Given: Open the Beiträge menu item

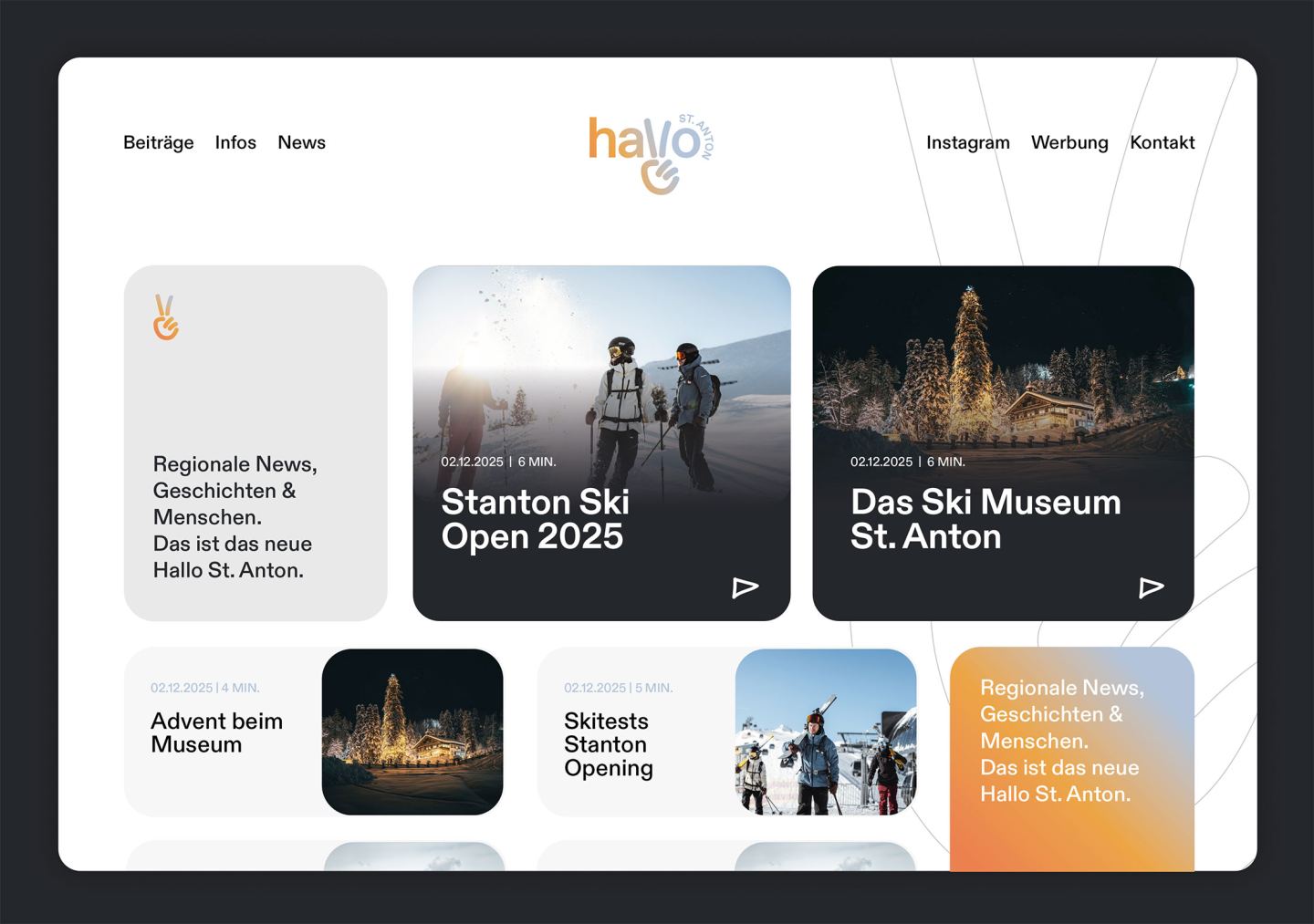Looking at the screenshot, I should click(x=159, y=142).
